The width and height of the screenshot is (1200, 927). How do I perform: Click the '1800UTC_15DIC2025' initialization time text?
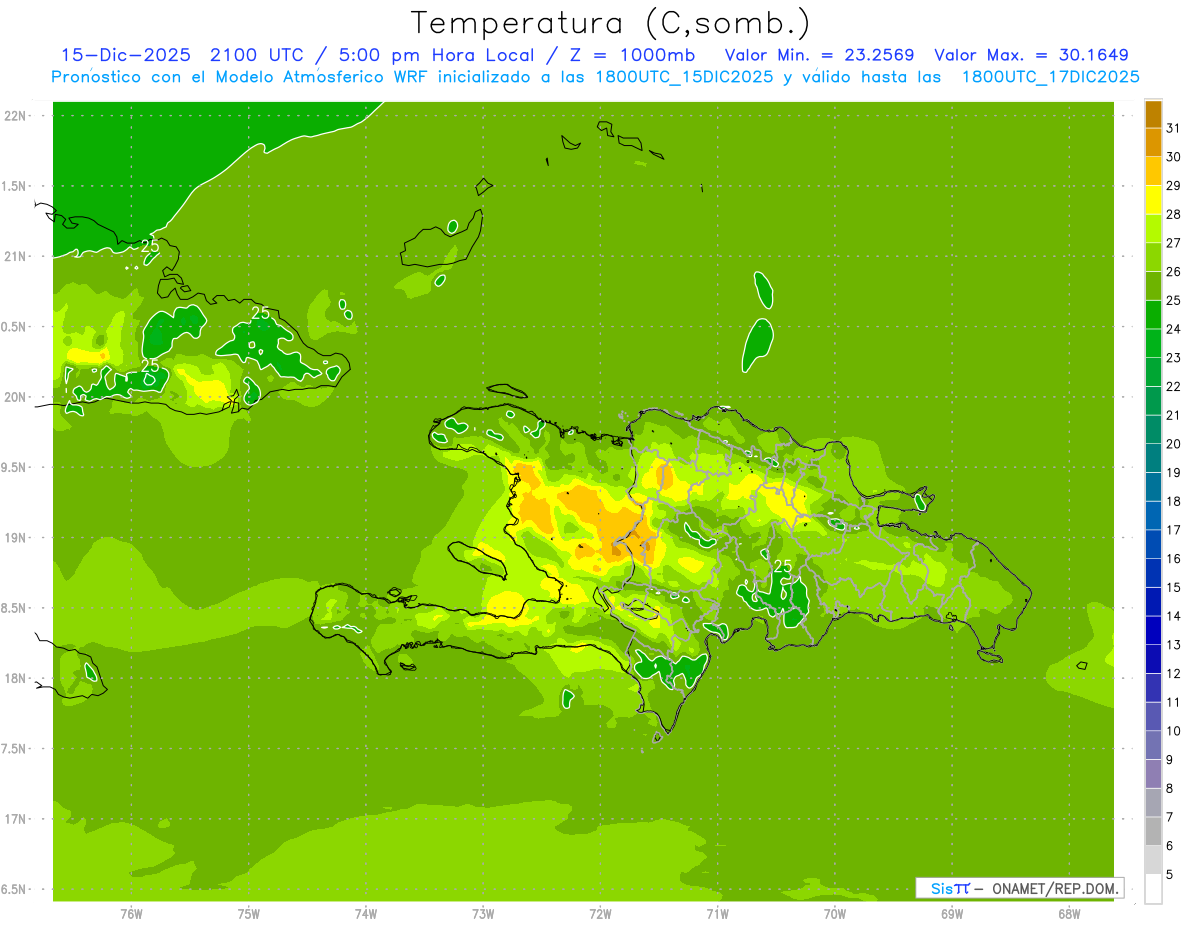pos(685,77)
